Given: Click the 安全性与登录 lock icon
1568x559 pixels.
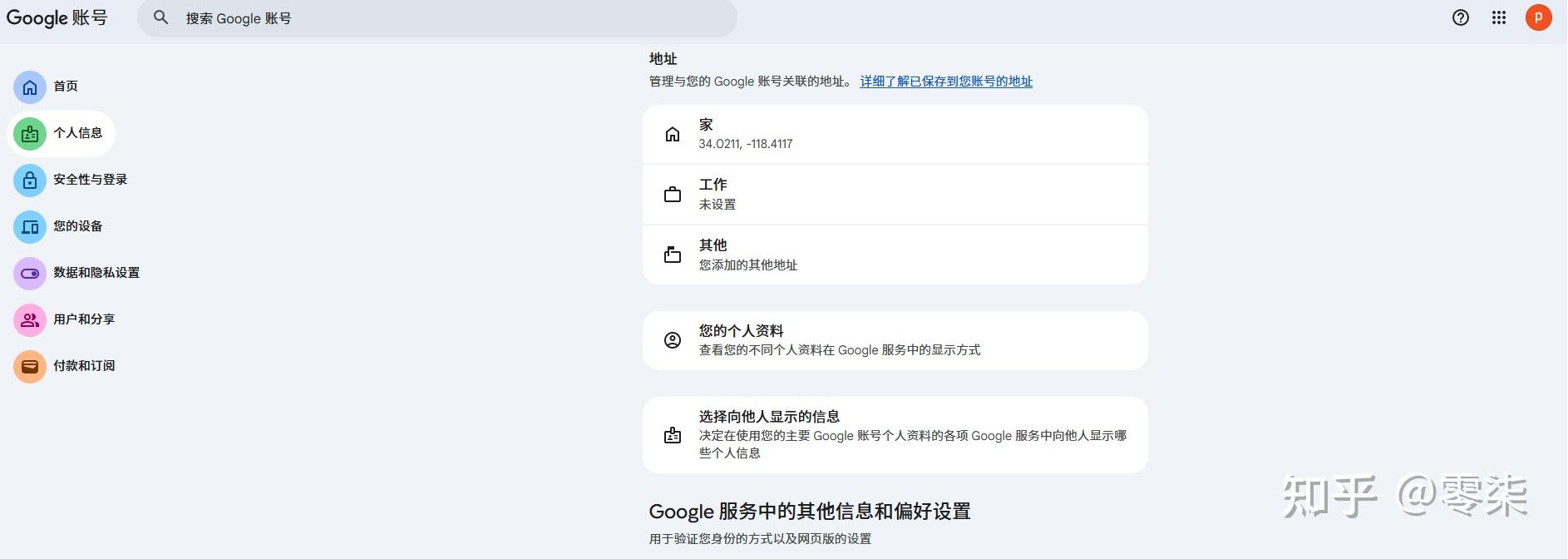Looking at the screenshot, I should tap(30, 180).
